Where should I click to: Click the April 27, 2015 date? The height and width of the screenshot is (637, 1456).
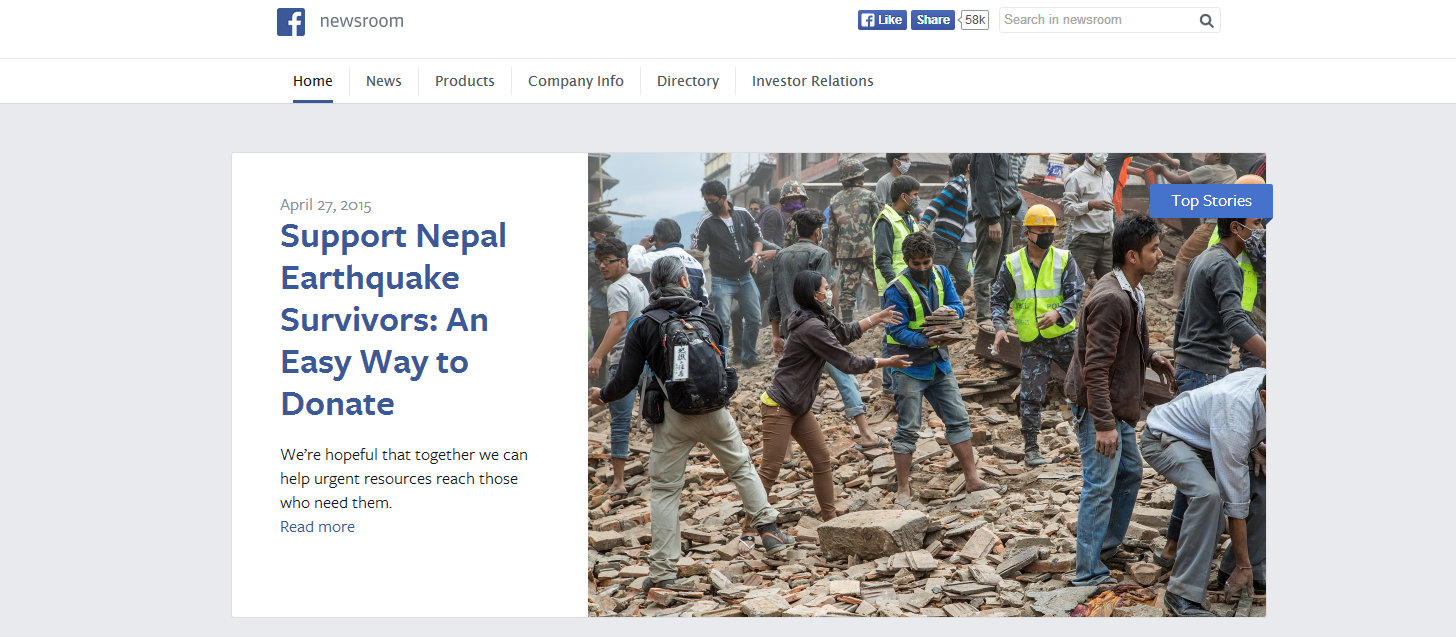[326, 205]
